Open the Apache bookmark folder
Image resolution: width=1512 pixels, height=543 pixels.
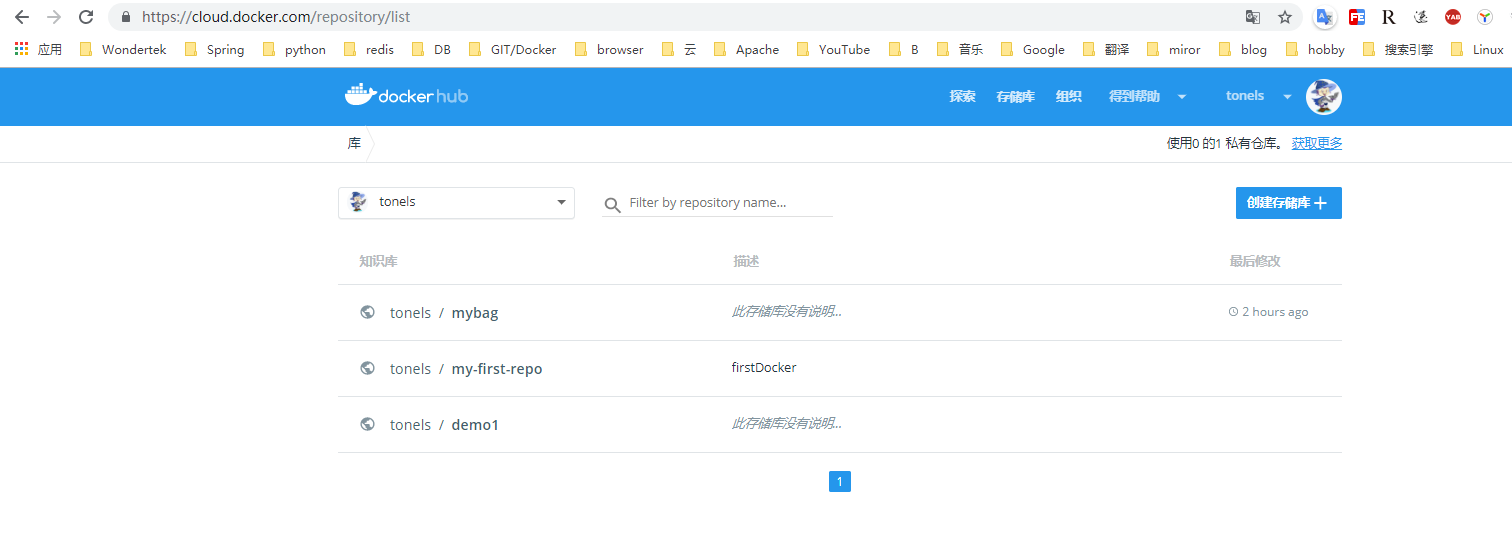(747, 49)
